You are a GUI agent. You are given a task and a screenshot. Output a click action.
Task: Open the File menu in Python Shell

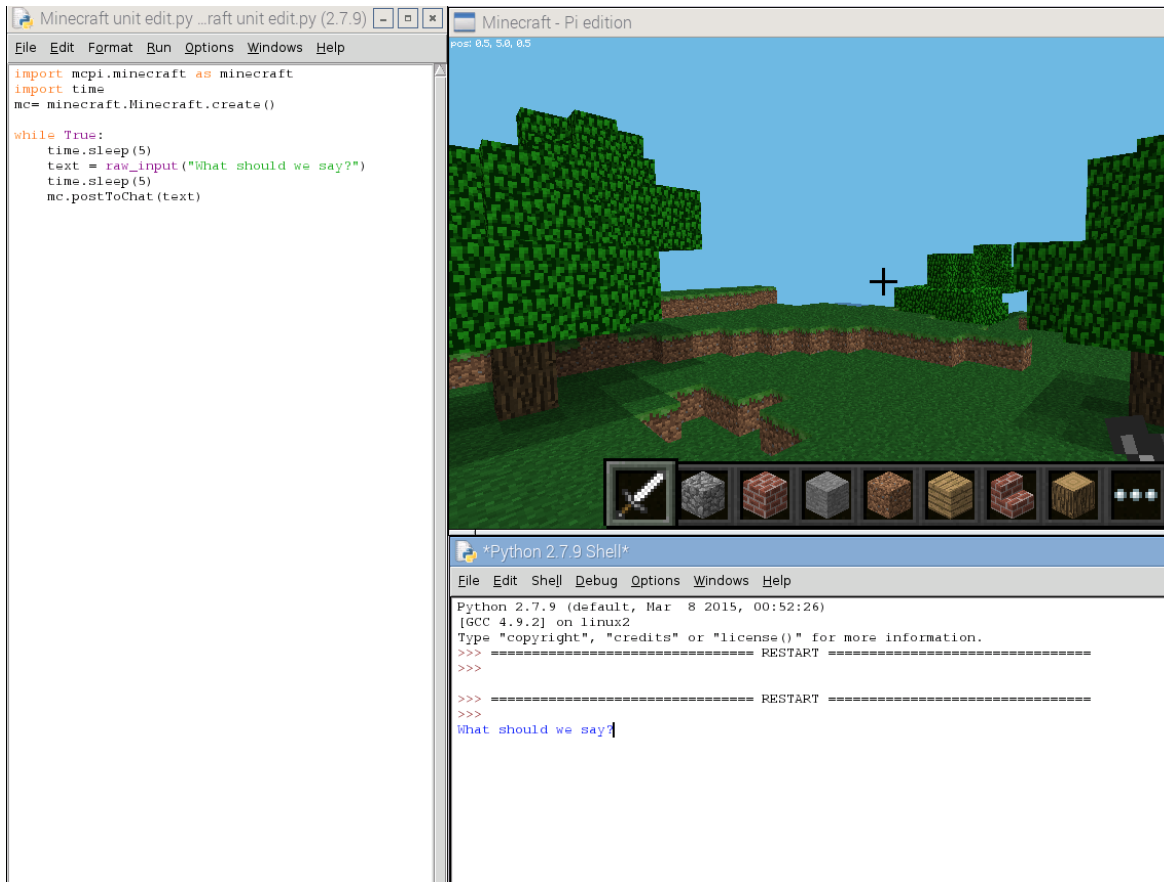click(469, 581)
